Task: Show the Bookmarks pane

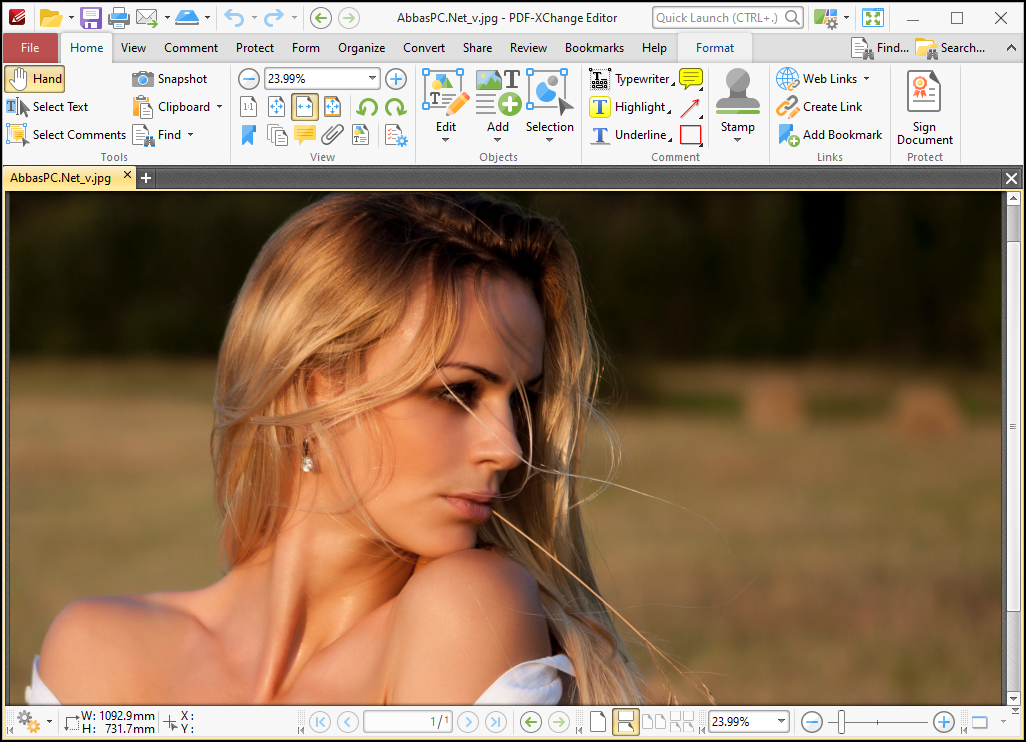Action: [x=249, y=135]
